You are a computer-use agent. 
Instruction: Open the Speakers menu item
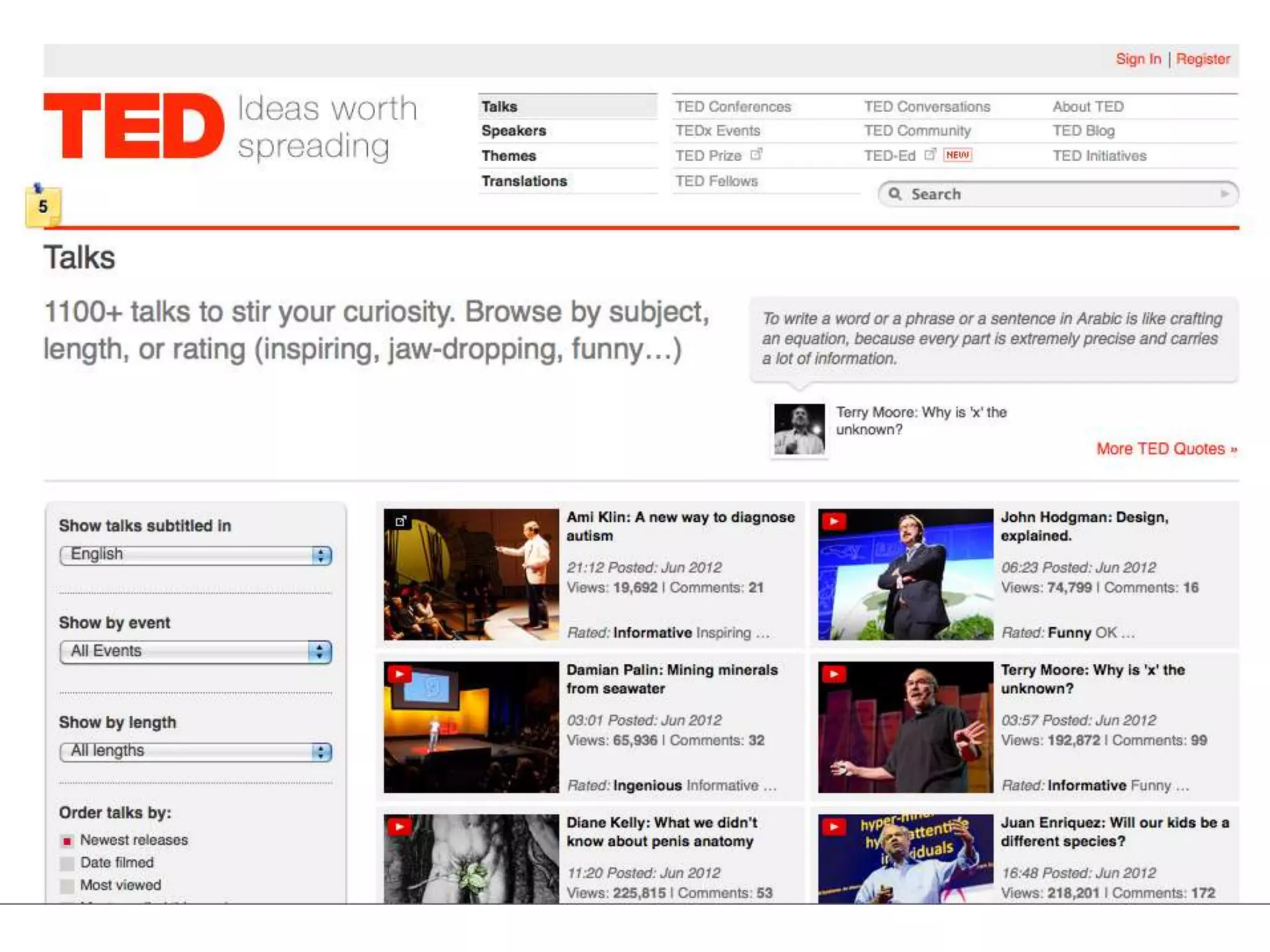(x=513, y=131)
